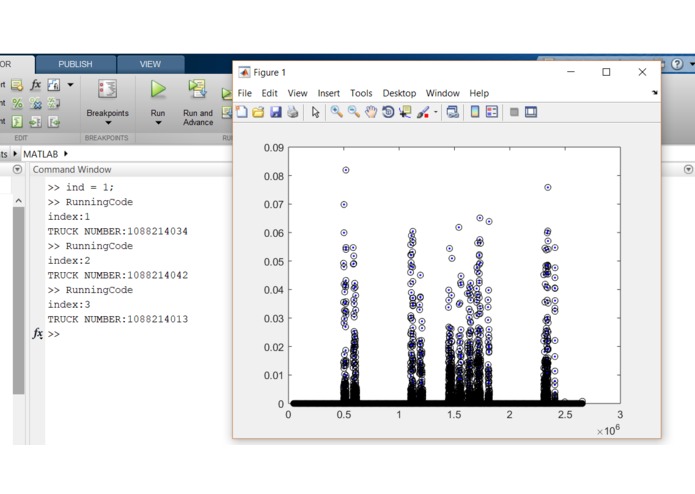The height and width of the screenshot is (494, 695).
Task: Decrease indent using the outdent icon
Action: point(54,121)
